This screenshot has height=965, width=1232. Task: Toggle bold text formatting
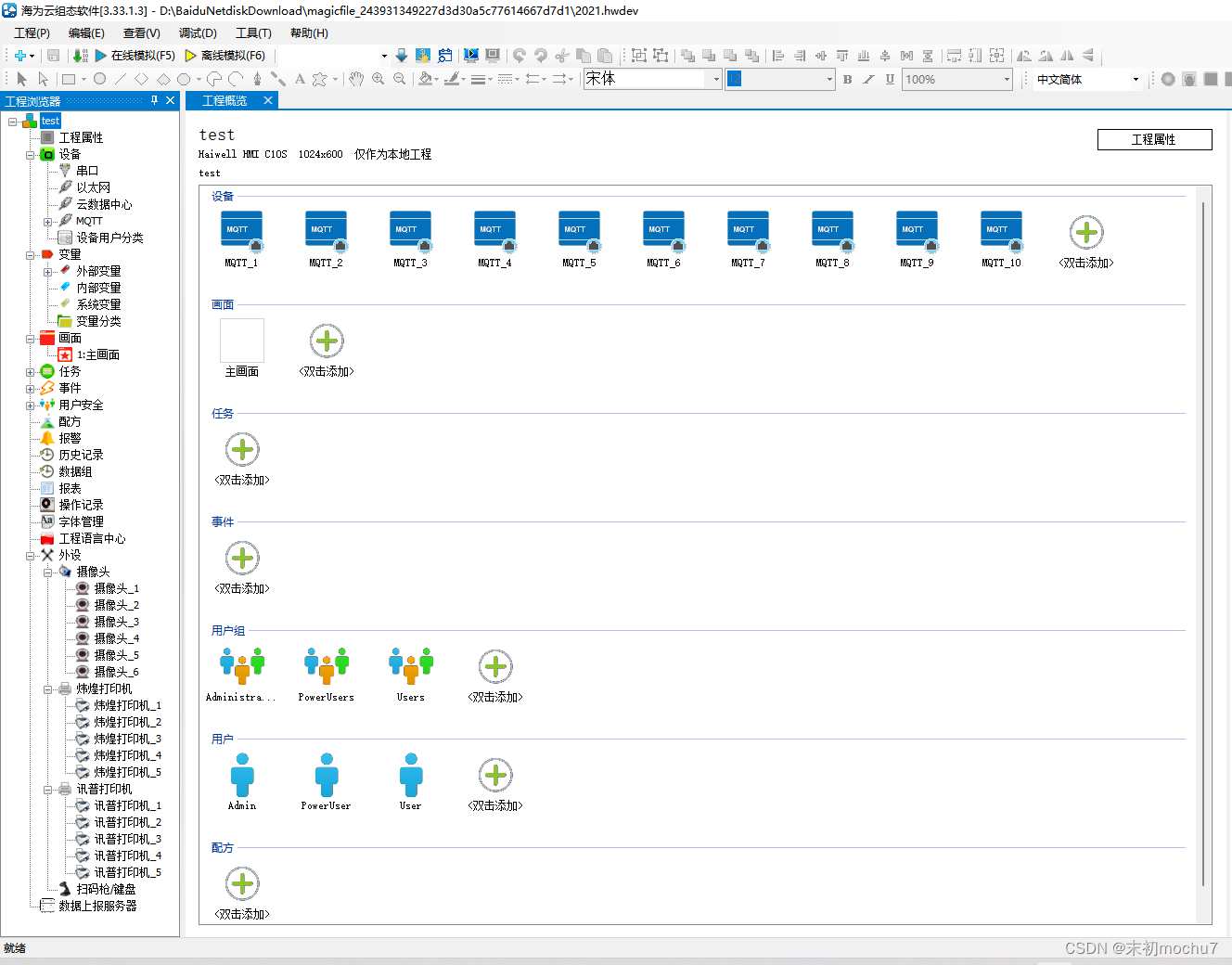tap(847, 79)
